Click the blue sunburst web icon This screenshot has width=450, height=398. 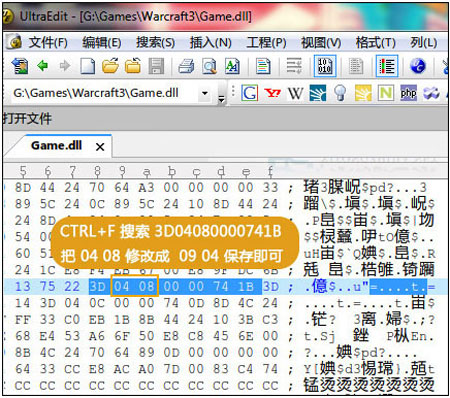[318, 93]
